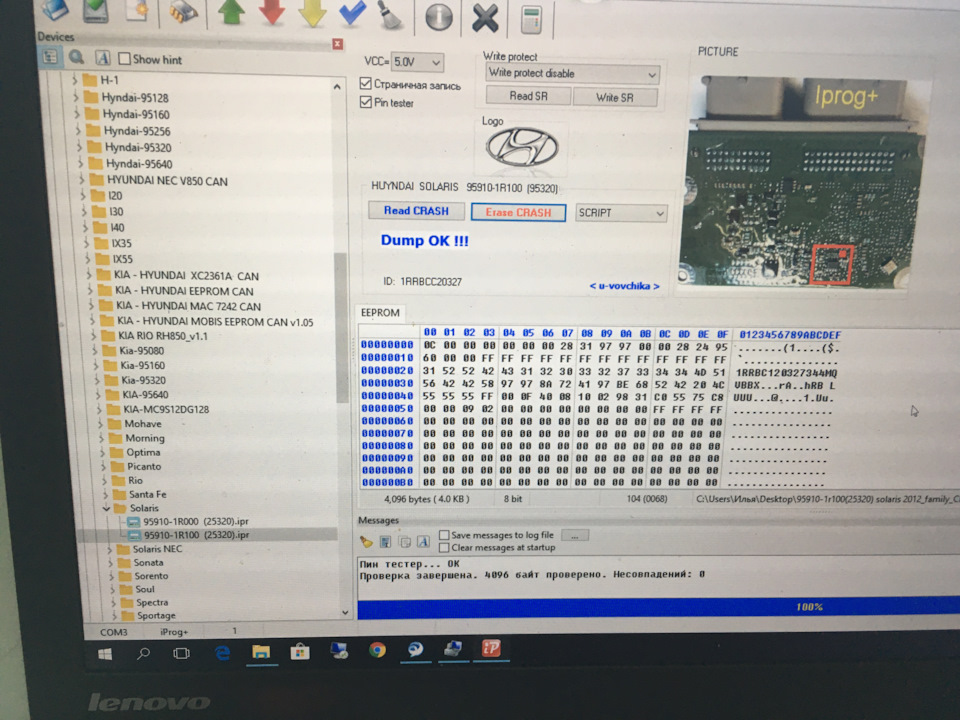The width and height of the screenshot is (960, 720).
Task: Click the broom erase icon in top toolbar
Action: coord(391,15)
